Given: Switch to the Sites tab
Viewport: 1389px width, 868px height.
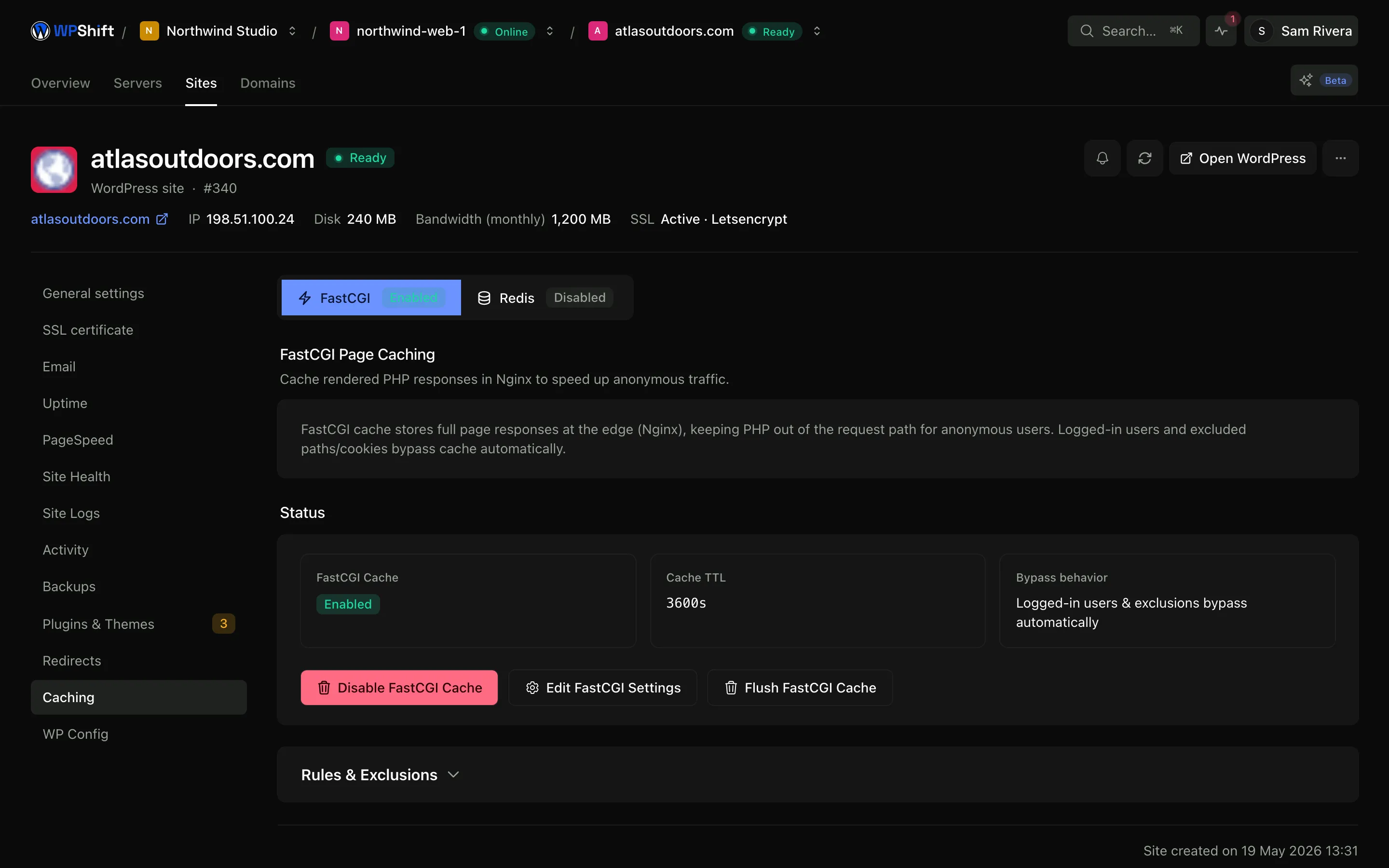Looking at the screenshot, I should [x=201, y=82].
